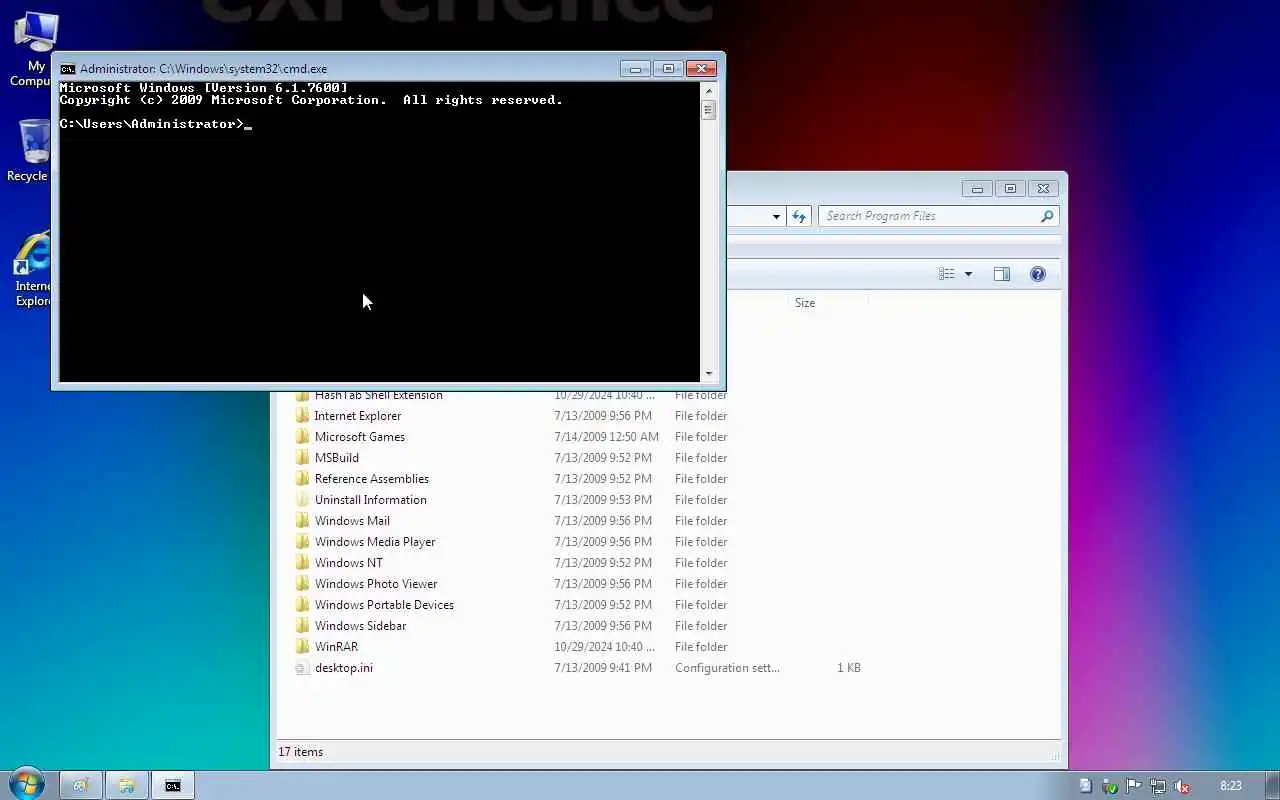1280x800 pixels.
Task: Select the Internet Explorer desktop shortcut
Action: 32,268
